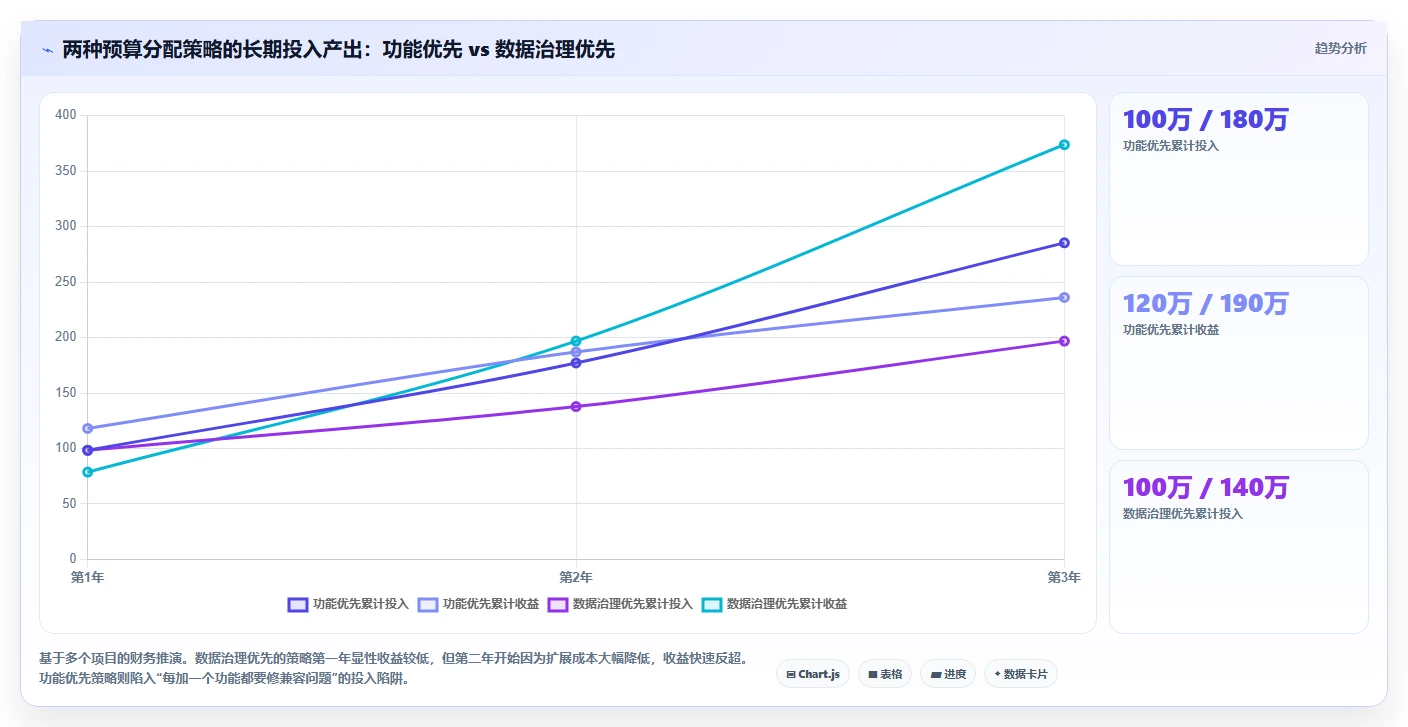Select 功能优先累计收益 data point at 第2年
Viewport: 1408px width, 727px height.
576,352
